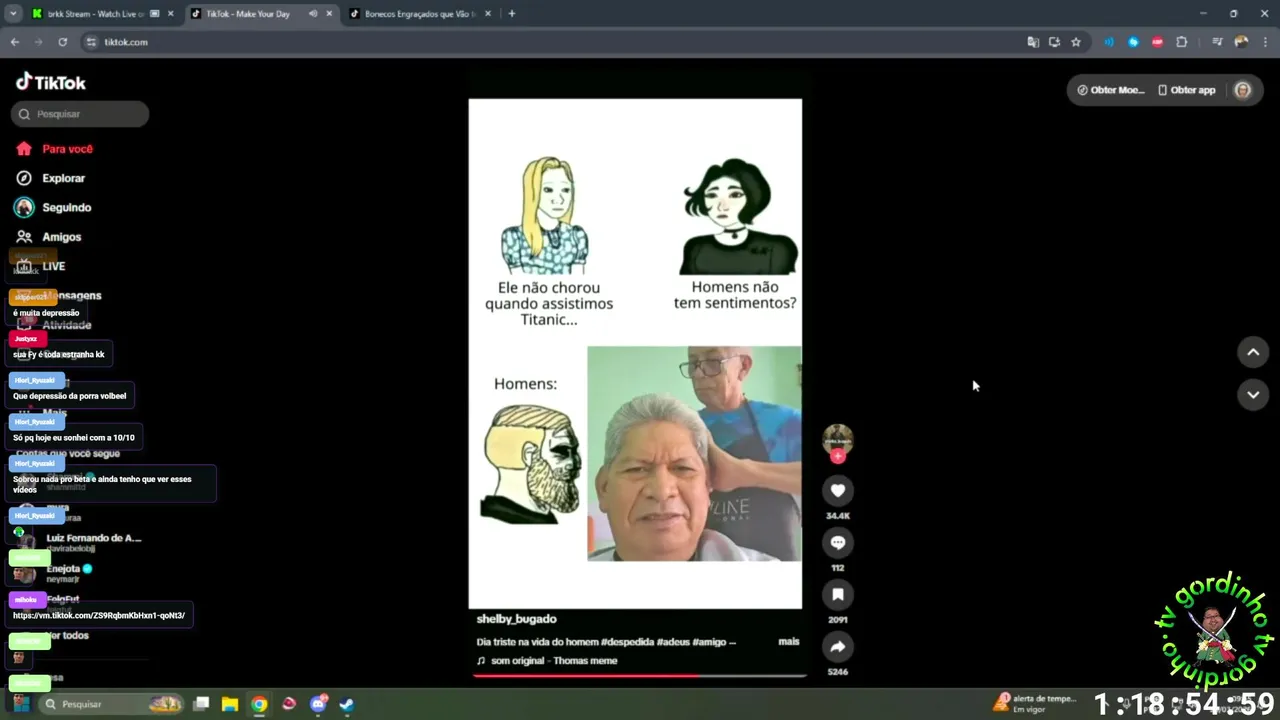Viewport: 1280px width, 720px height.
Task: Open Discord from the taskbar
Action: tap(318, 704)
